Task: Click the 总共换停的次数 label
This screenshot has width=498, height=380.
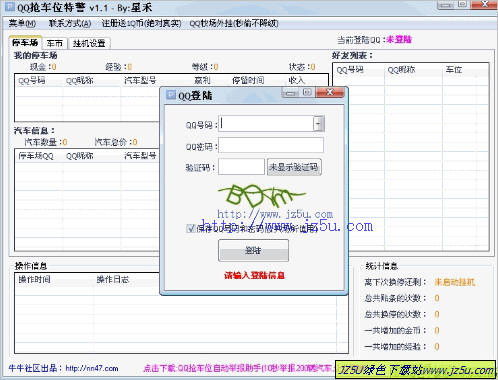Action: [x=395, y=314]
